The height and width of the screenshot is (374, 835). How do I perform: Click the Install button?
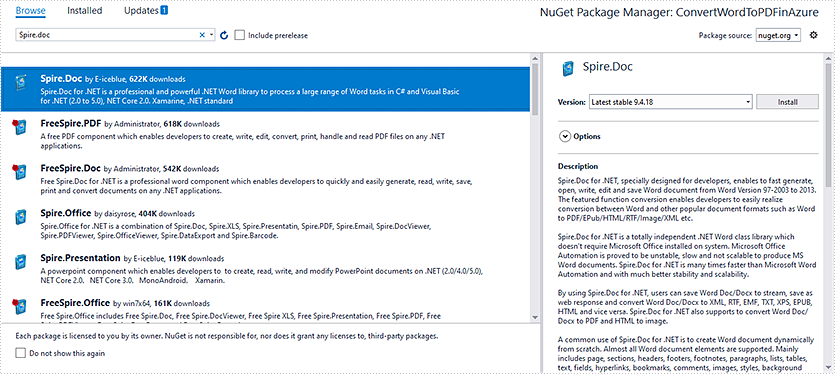coord(787,101)
